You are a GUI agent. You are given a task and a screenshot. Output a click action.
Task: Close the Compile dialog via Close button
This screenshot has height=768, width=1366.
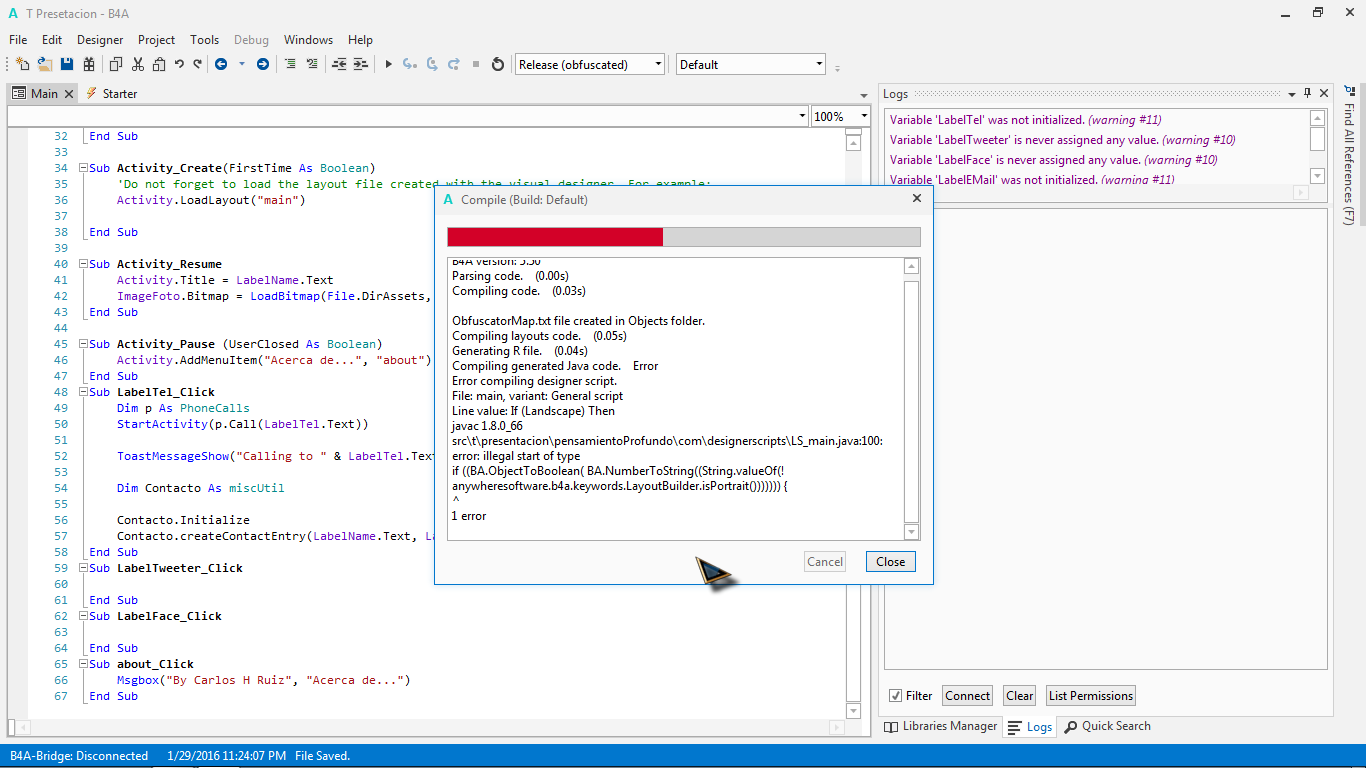pos(890,562)
